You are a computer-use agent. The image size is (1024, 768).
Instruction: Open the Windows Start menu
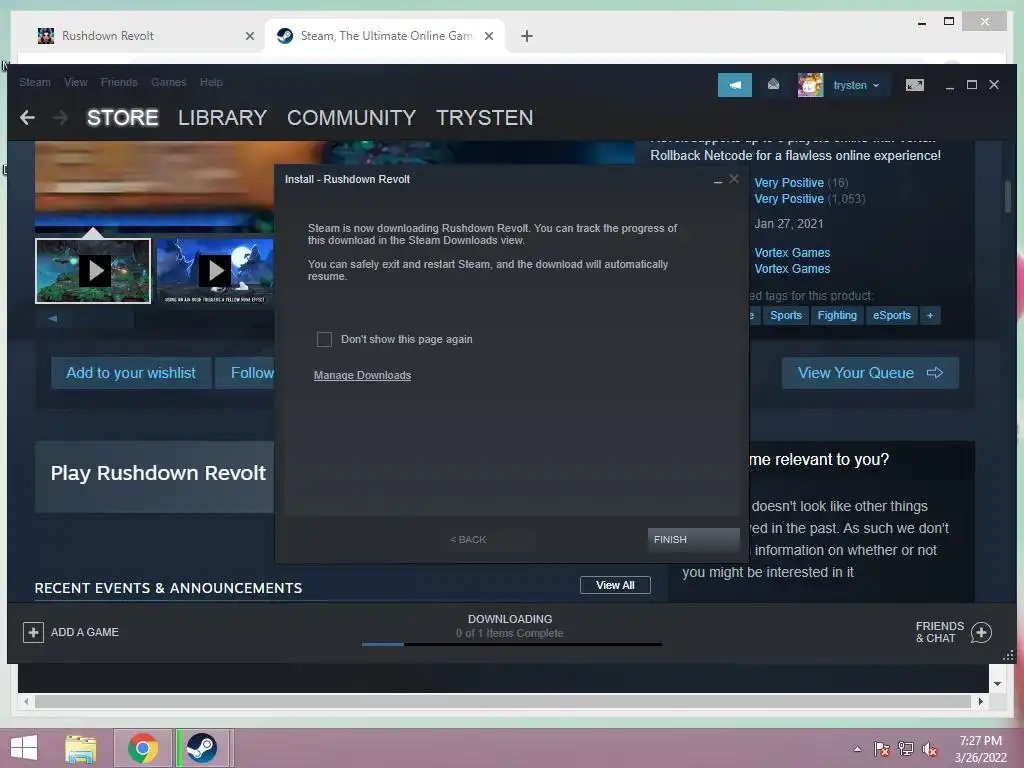24,748
